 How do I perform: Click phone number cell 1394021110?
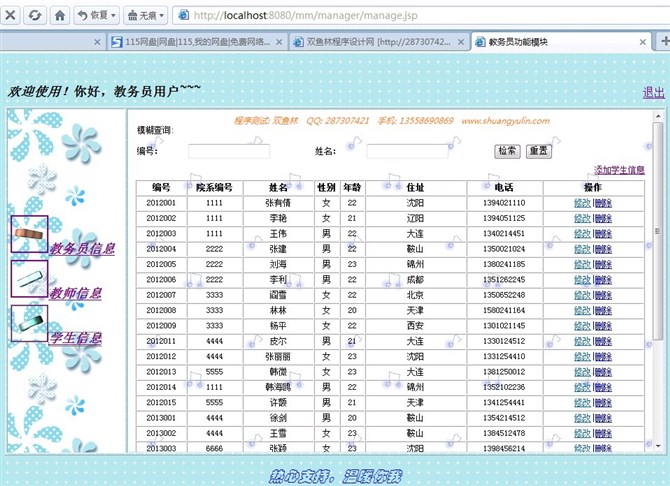[x=504, y=203]
